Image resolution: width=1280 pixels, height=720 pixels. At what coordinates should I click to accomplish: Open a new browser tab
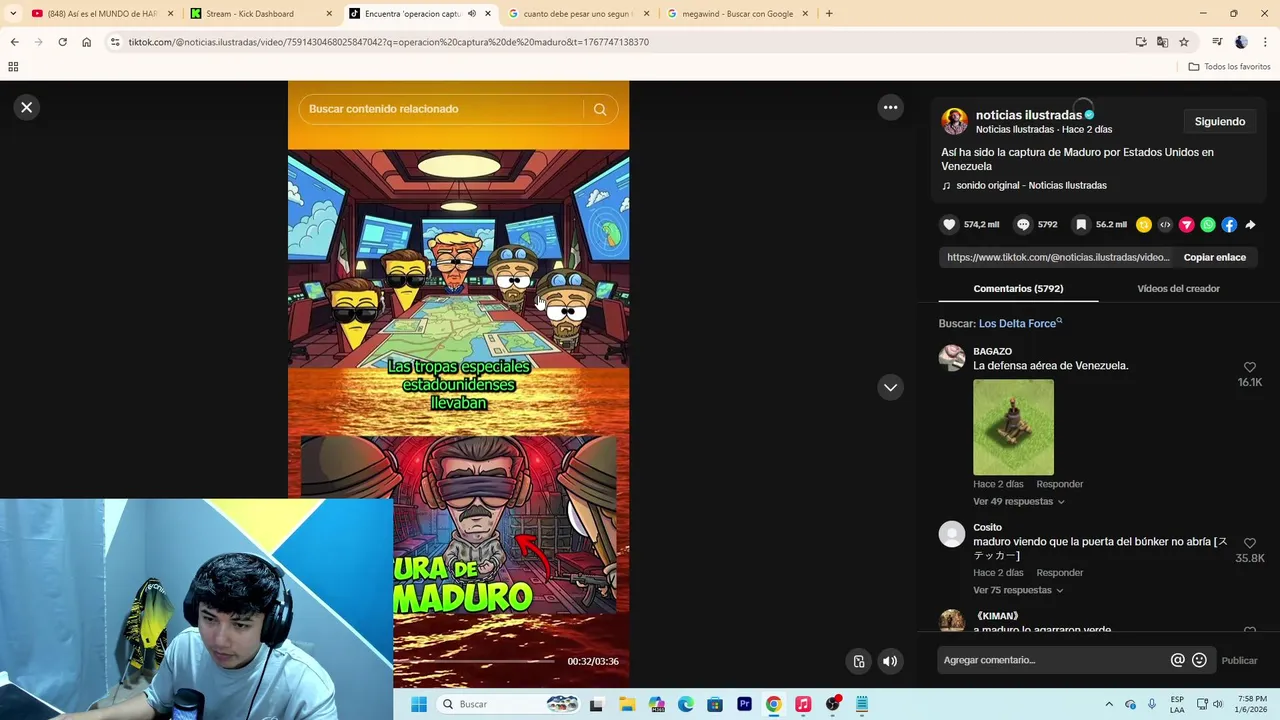(x=829, y=14)
